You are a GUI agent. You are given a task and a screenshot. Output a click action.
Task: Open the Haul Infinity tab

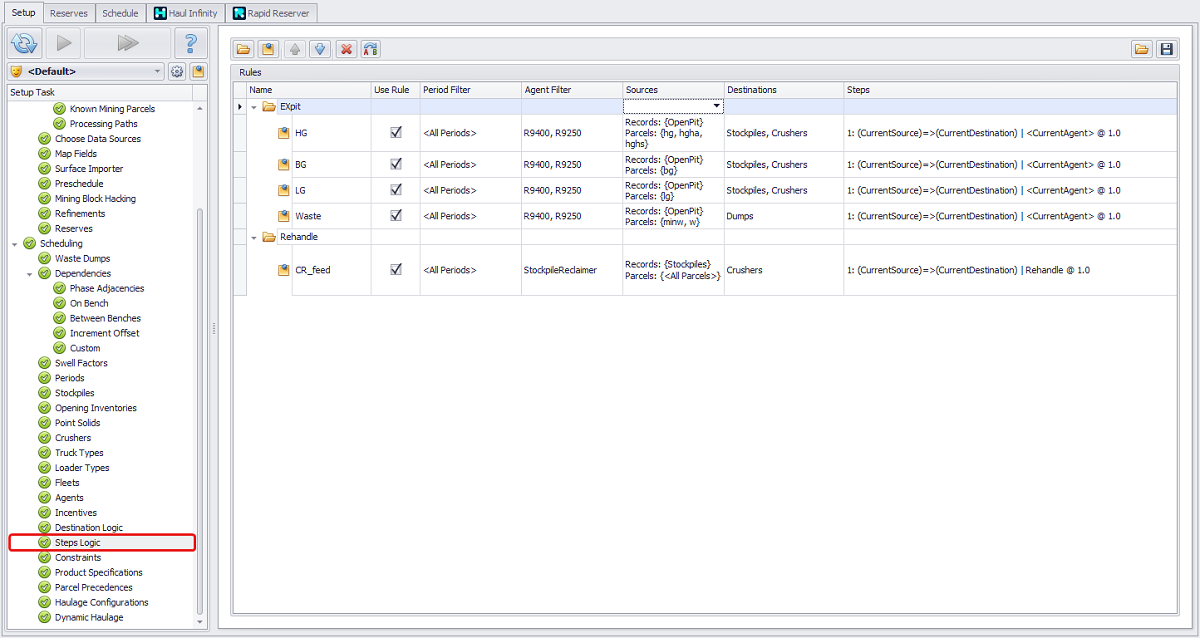tap(186, 13)
